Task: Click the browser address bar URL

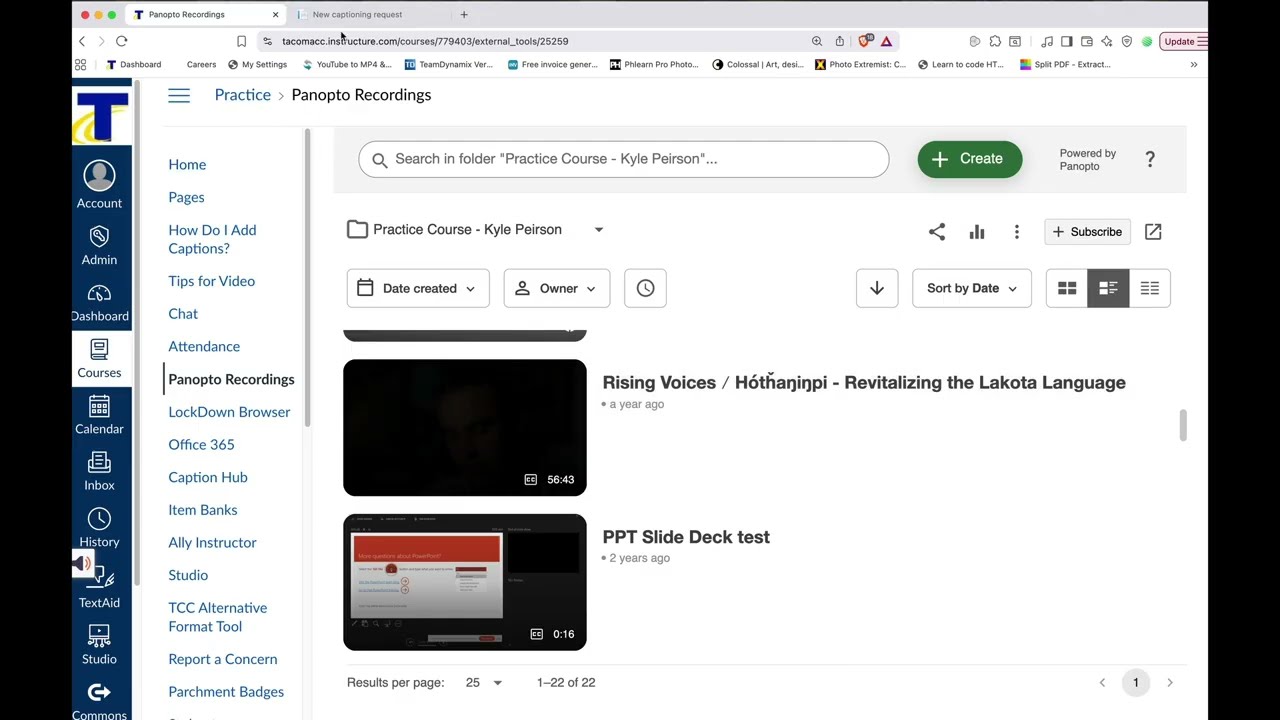Action: [x=425, y=41]
